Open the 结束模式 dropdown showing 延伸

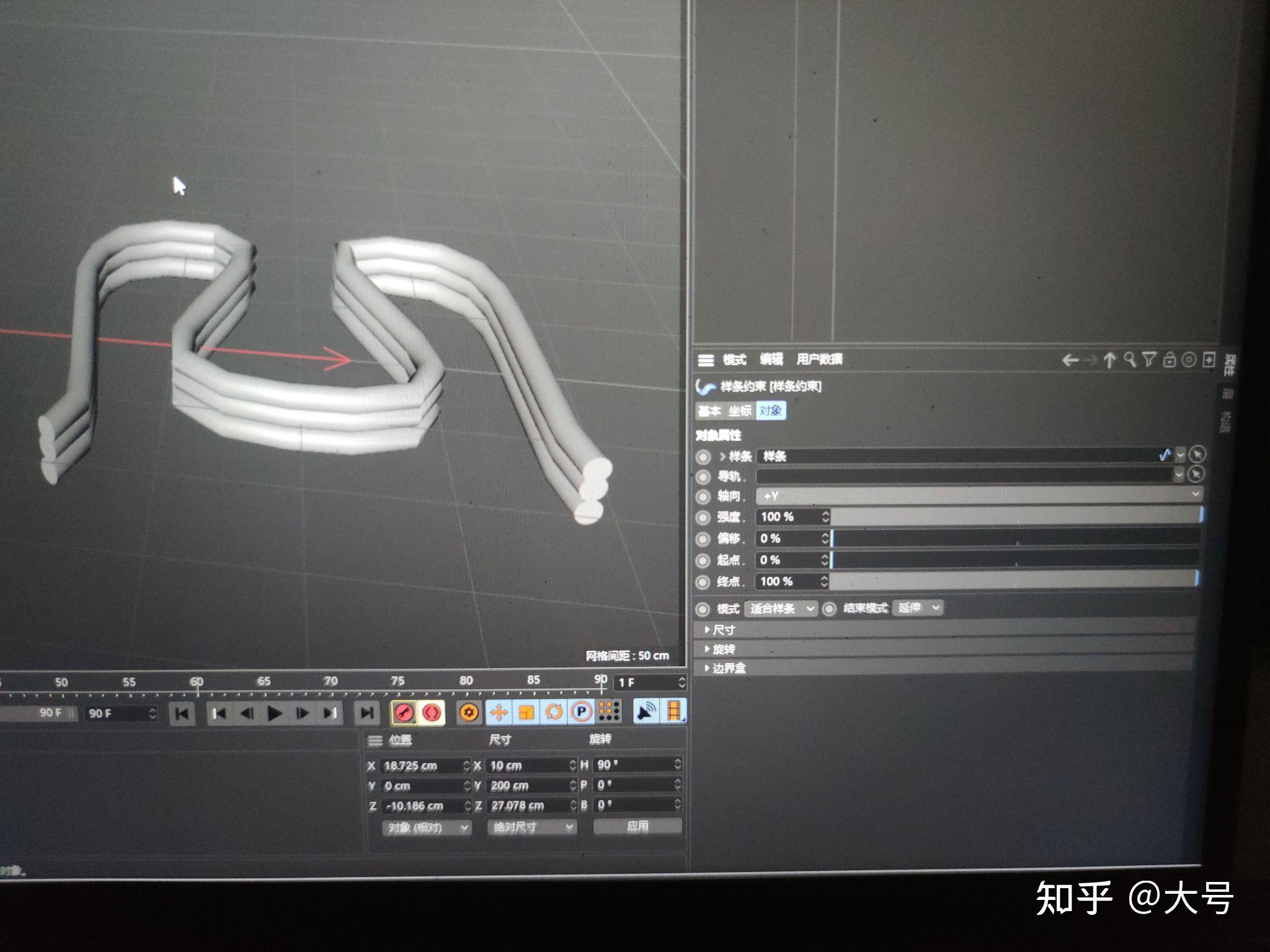(x=917, y=608)
